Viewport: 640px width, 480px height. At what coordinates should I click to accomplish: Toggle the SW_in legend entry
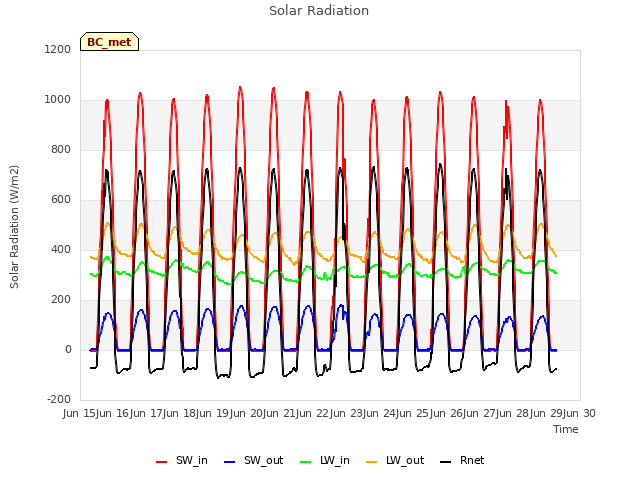(182, 460)
